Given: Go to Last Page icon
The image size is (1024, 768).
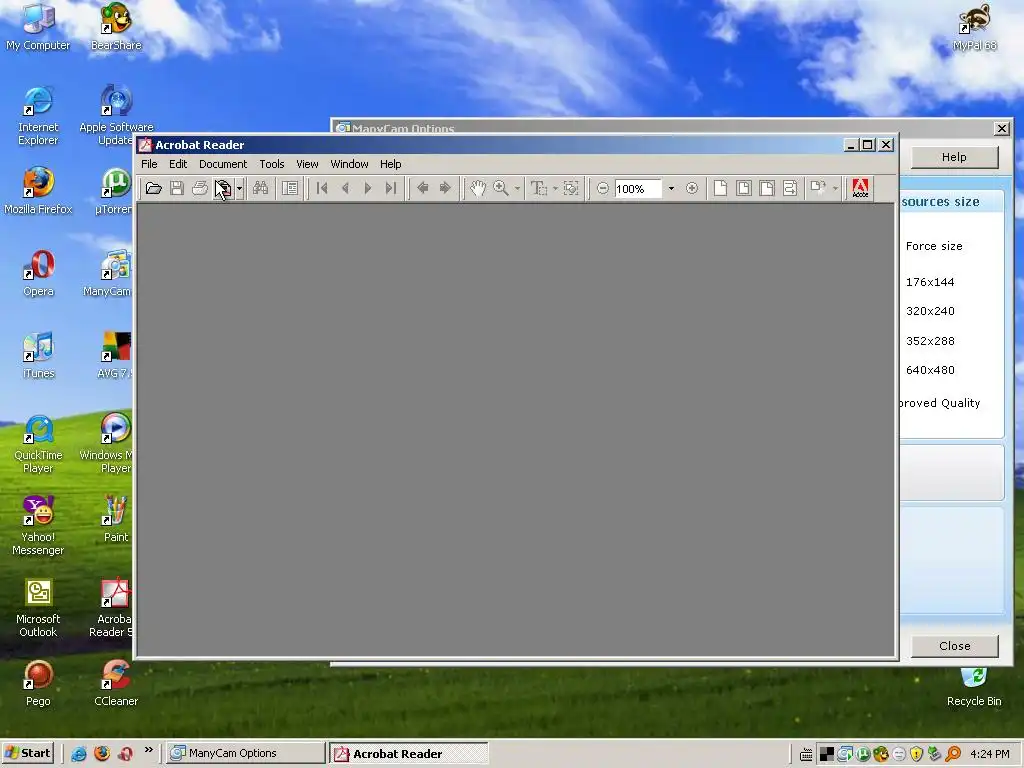Looking at the screenshot, I should pyautogui.click(x=391, y=189).
